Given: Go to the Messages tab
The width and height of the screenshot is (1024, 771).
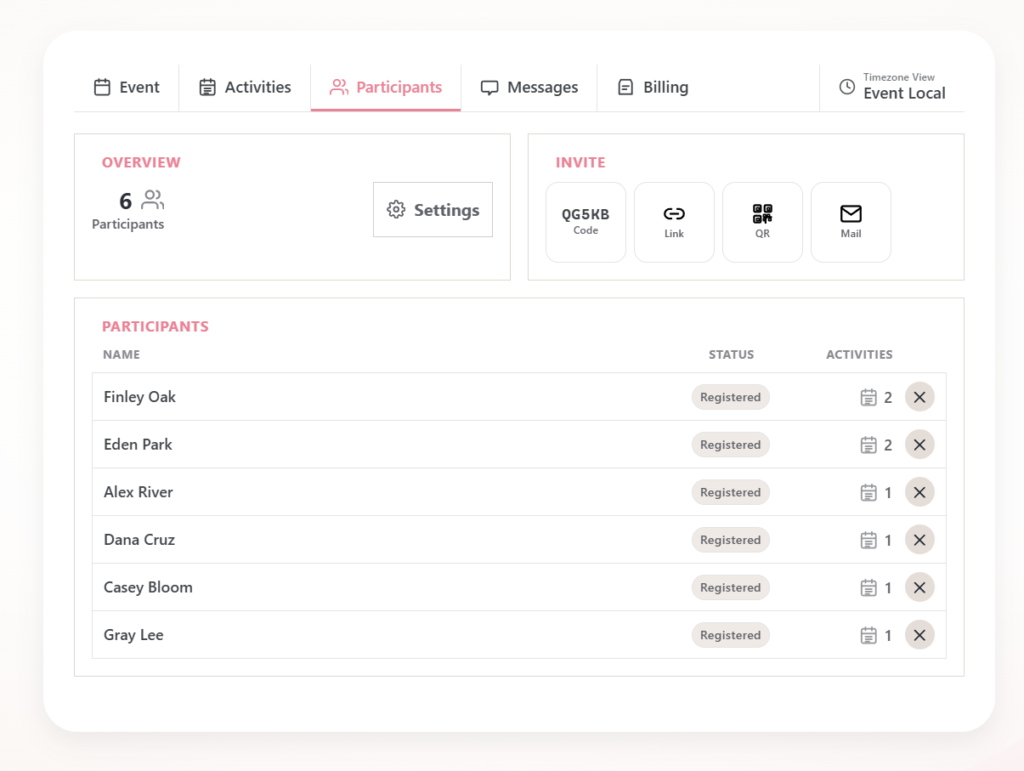Looking at the screenshot, I should pos(529,87).
